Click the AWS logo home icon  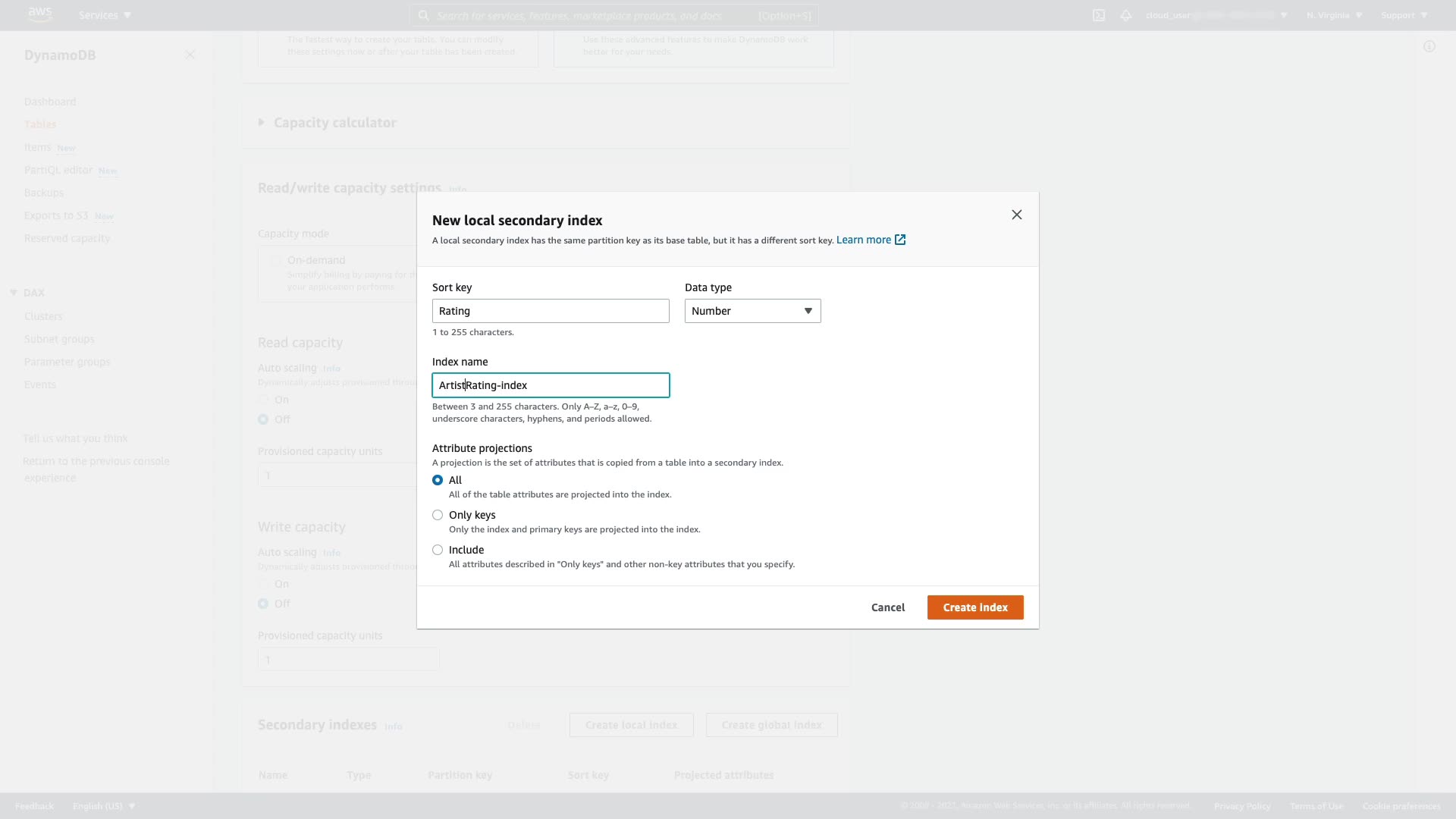tap(39, 14)
